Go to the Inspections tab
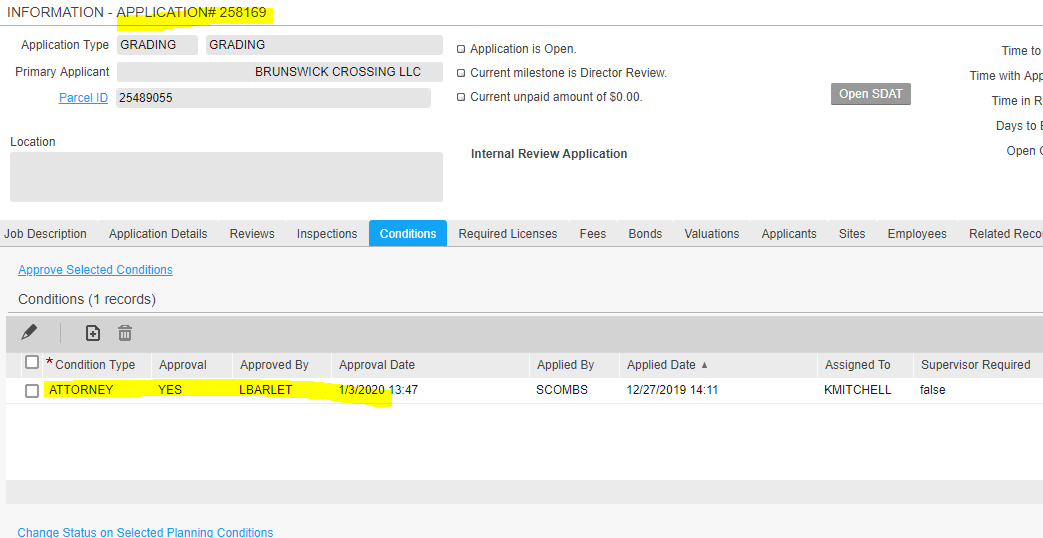This screenshot has width=1043, height=538. click(x=327, y=234)
